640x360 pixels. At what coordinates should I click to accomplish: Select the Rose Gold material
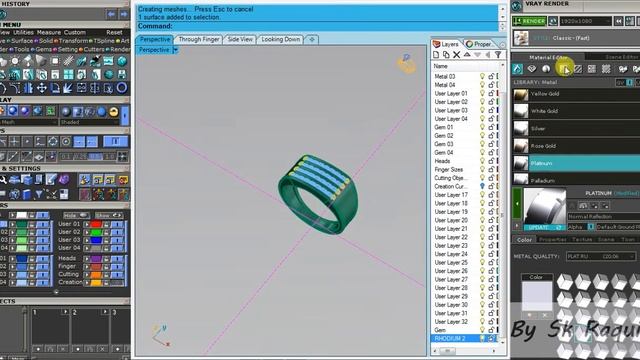coord(576,146)
